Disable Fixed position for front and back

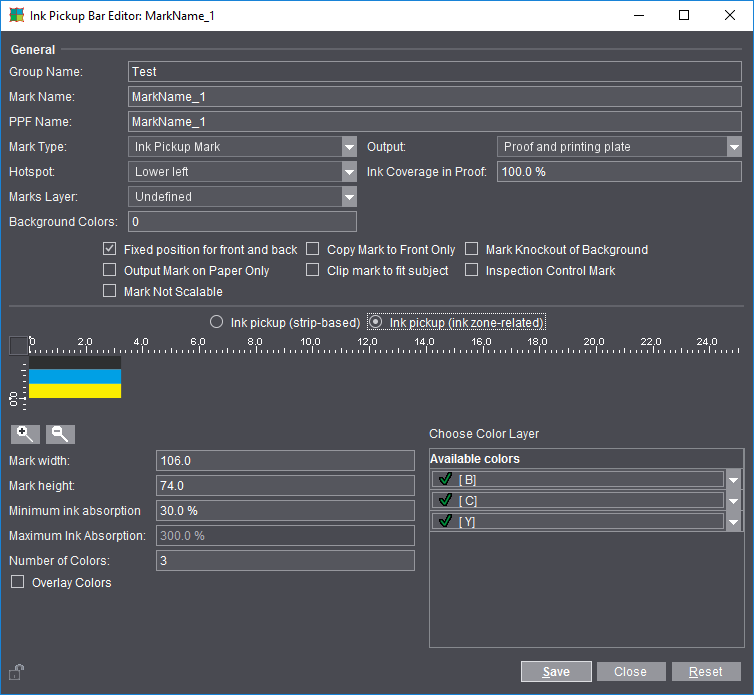click(110, 250)
